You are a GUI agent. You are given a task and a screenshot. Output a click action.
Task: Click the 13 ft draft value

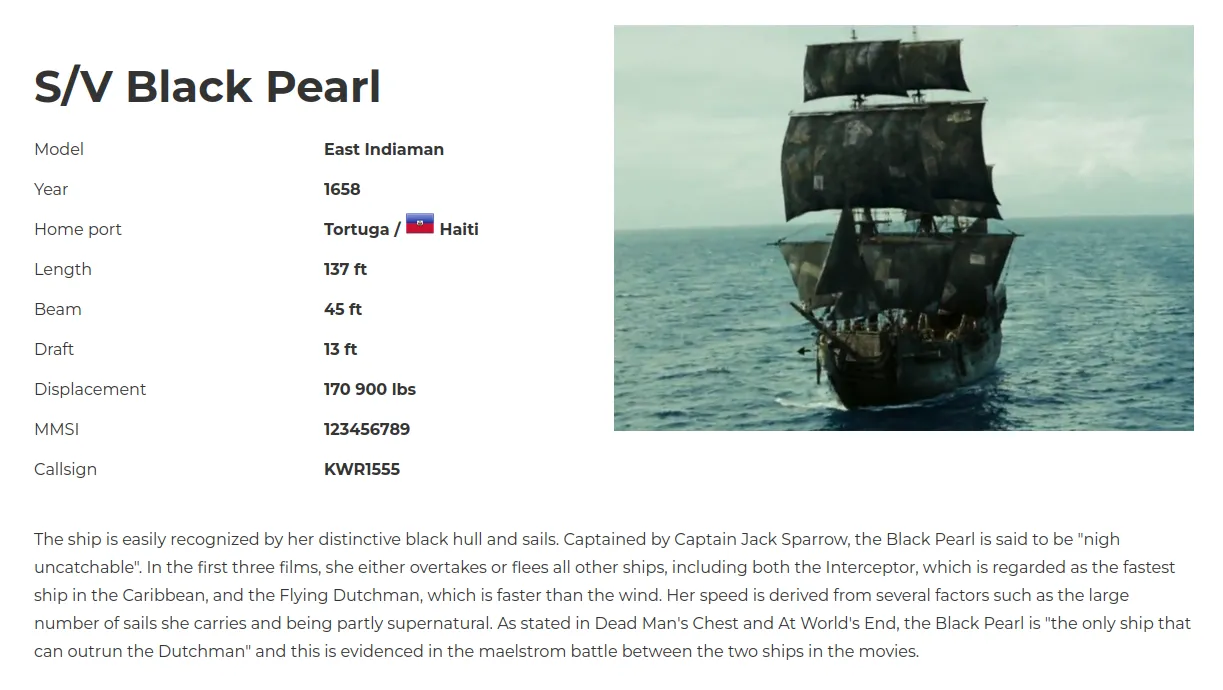pyautogui.click(x=340, y=349)
